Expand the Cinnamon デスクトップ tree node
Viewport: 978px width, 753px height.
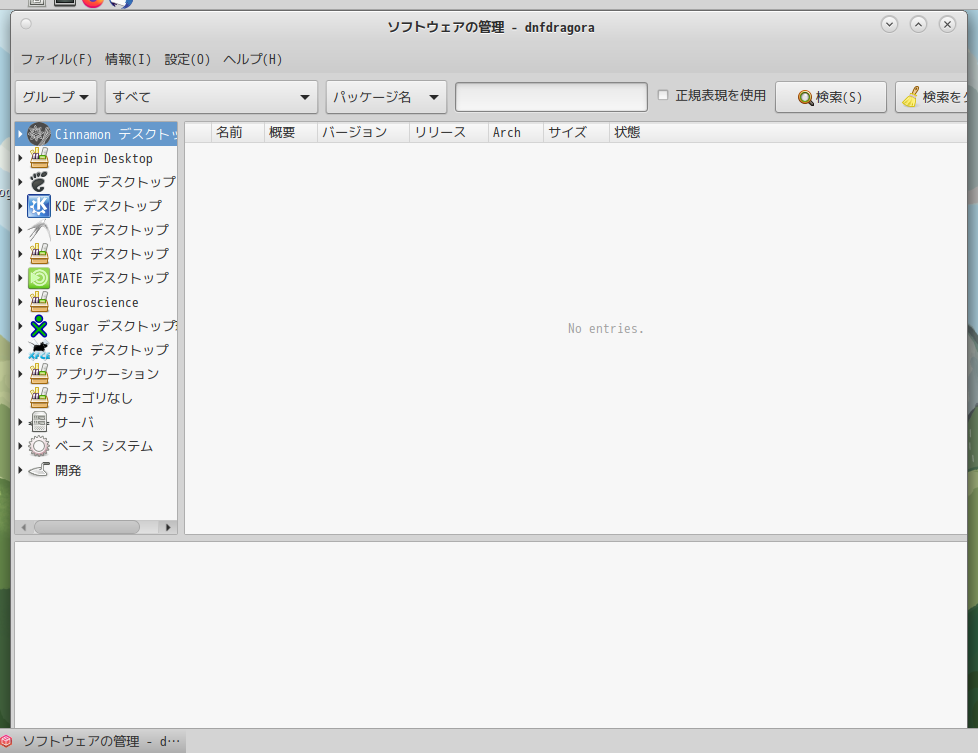point(21,134)
